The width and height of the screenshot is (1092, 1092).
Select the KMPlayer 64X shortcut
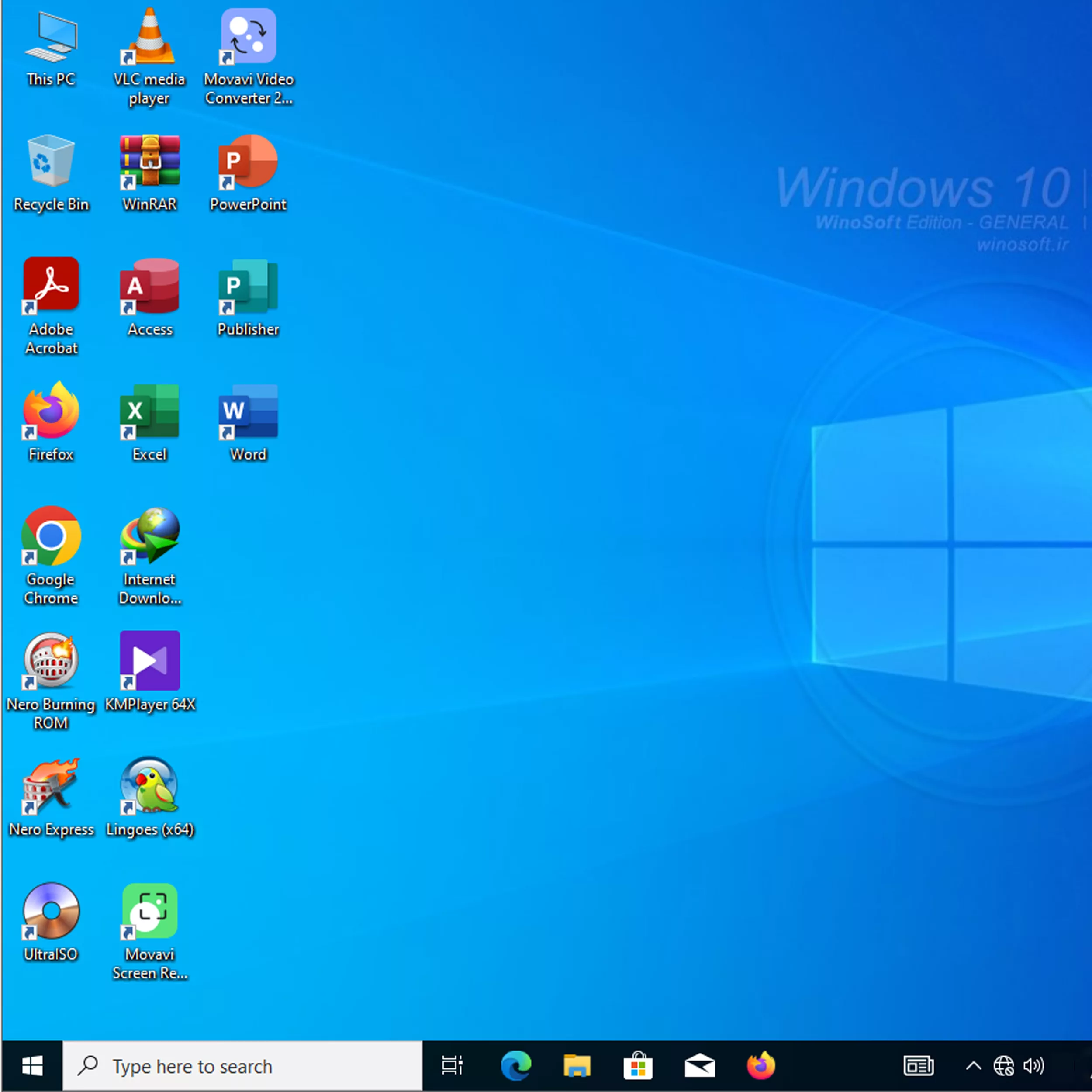tap(149, 661)
